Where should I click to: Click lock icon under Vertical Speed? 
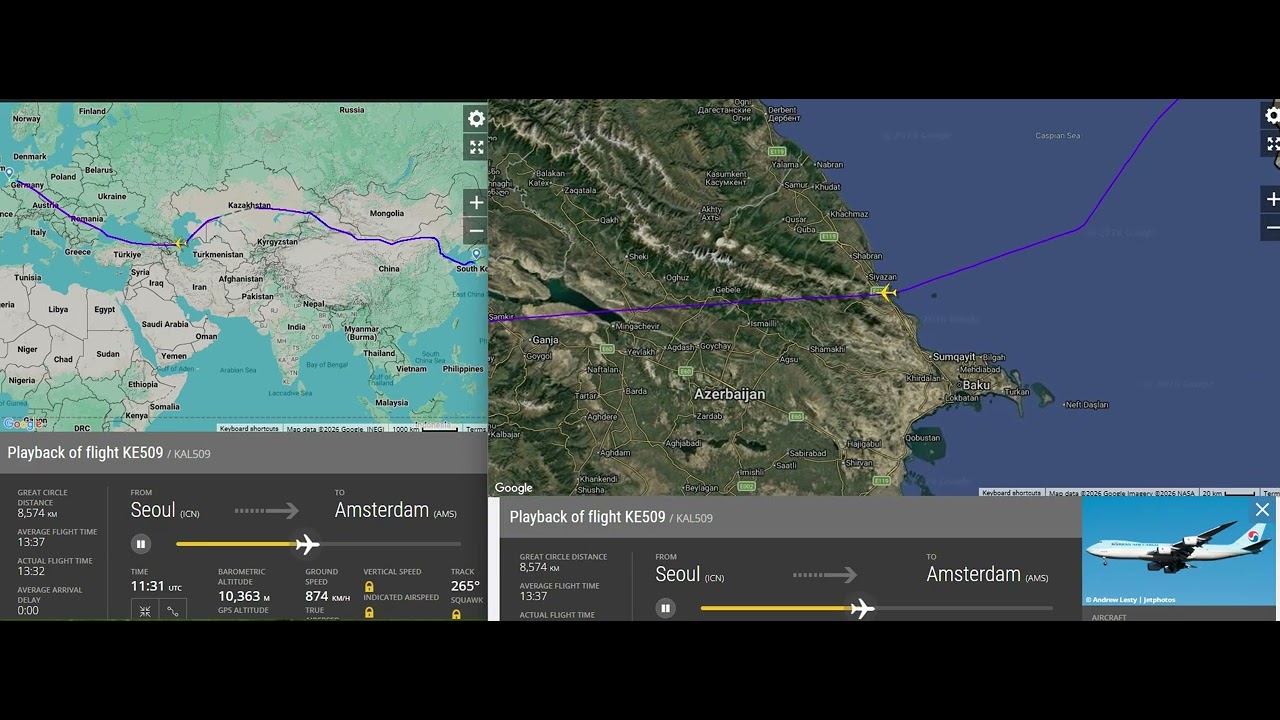pyautogui.click(x=369, y=586)
